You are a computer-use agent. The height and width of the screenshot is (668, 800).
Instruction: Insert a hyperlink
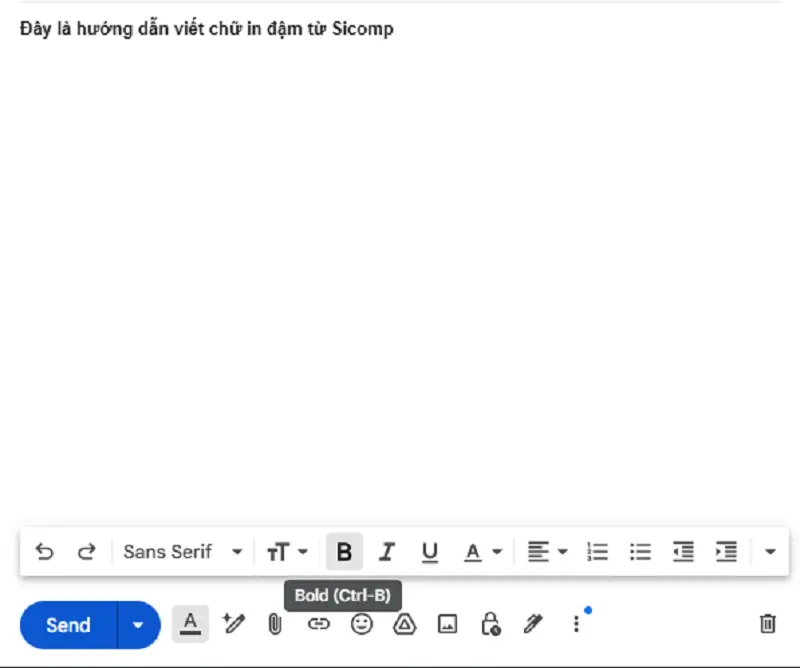pyautogui.click(x=319, y=624)
